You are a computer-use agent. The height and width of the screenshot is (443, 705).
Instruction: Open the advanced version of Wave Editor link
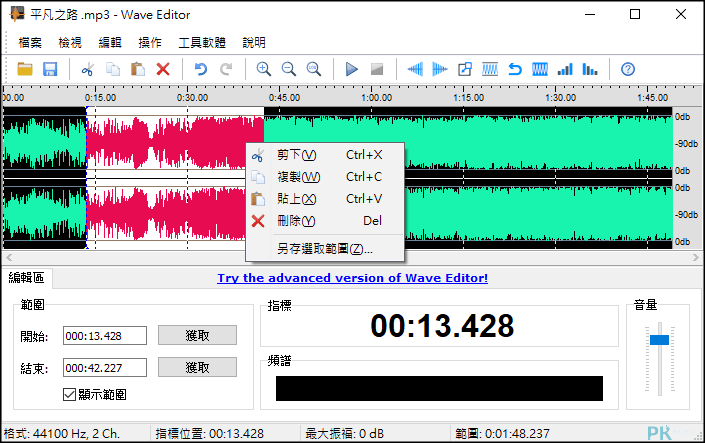point(352,278)
